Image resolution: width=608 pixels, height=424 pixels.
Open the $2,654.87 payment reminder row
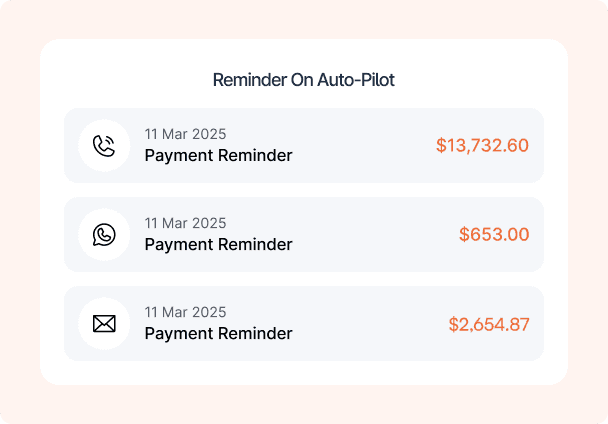(304, 324)
